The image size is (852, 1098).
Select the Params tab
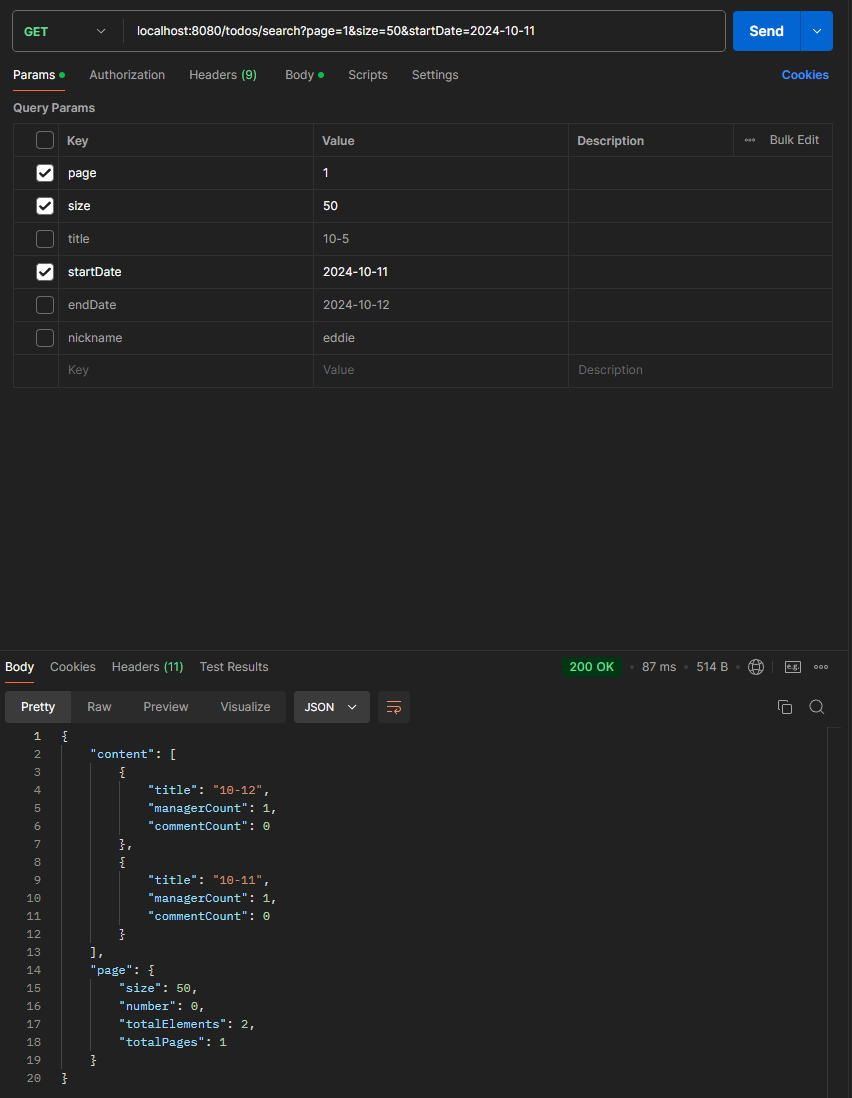(x=39, y=75)
